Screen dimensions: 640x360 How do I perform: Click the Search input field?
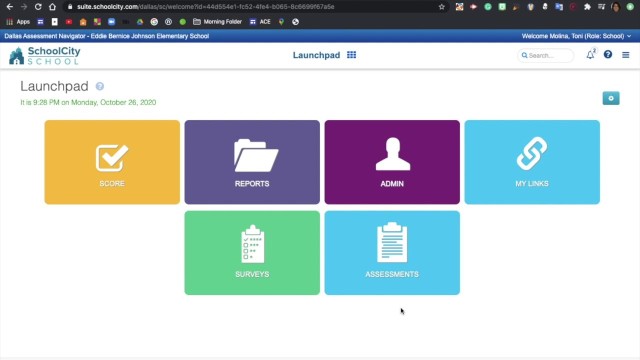[546, 55]
